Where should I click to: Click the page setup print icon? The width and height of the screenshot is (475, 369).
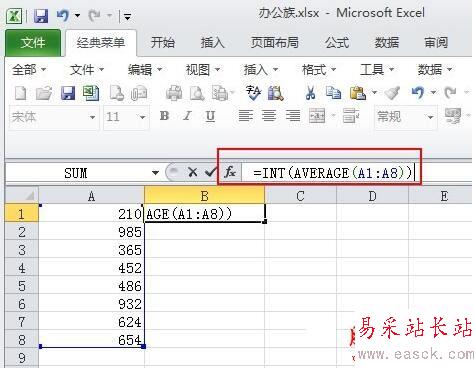tap(220, 93)
